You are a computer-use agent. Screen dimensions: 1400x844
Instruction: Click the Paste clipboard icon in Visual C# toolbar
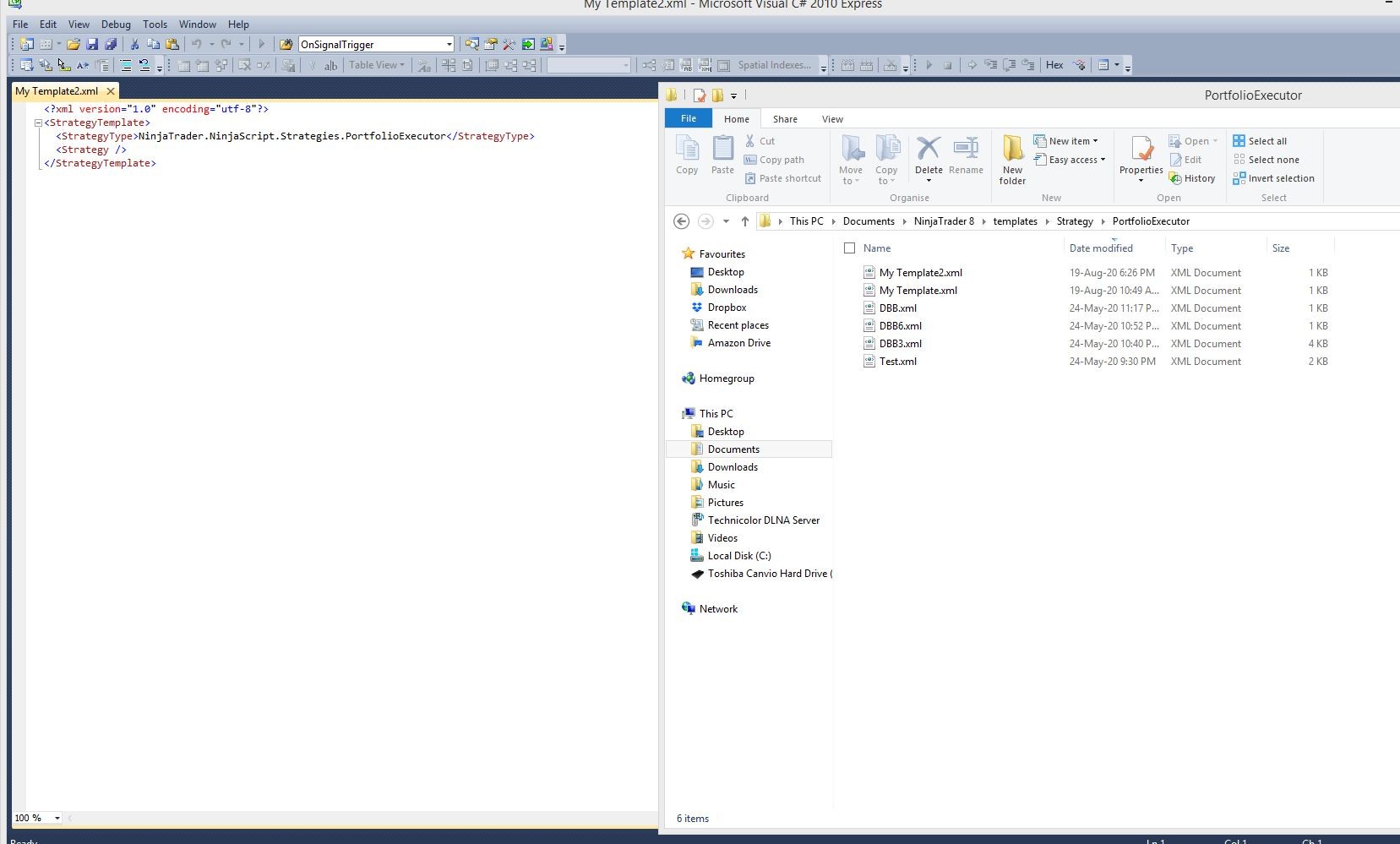point(172,44)
